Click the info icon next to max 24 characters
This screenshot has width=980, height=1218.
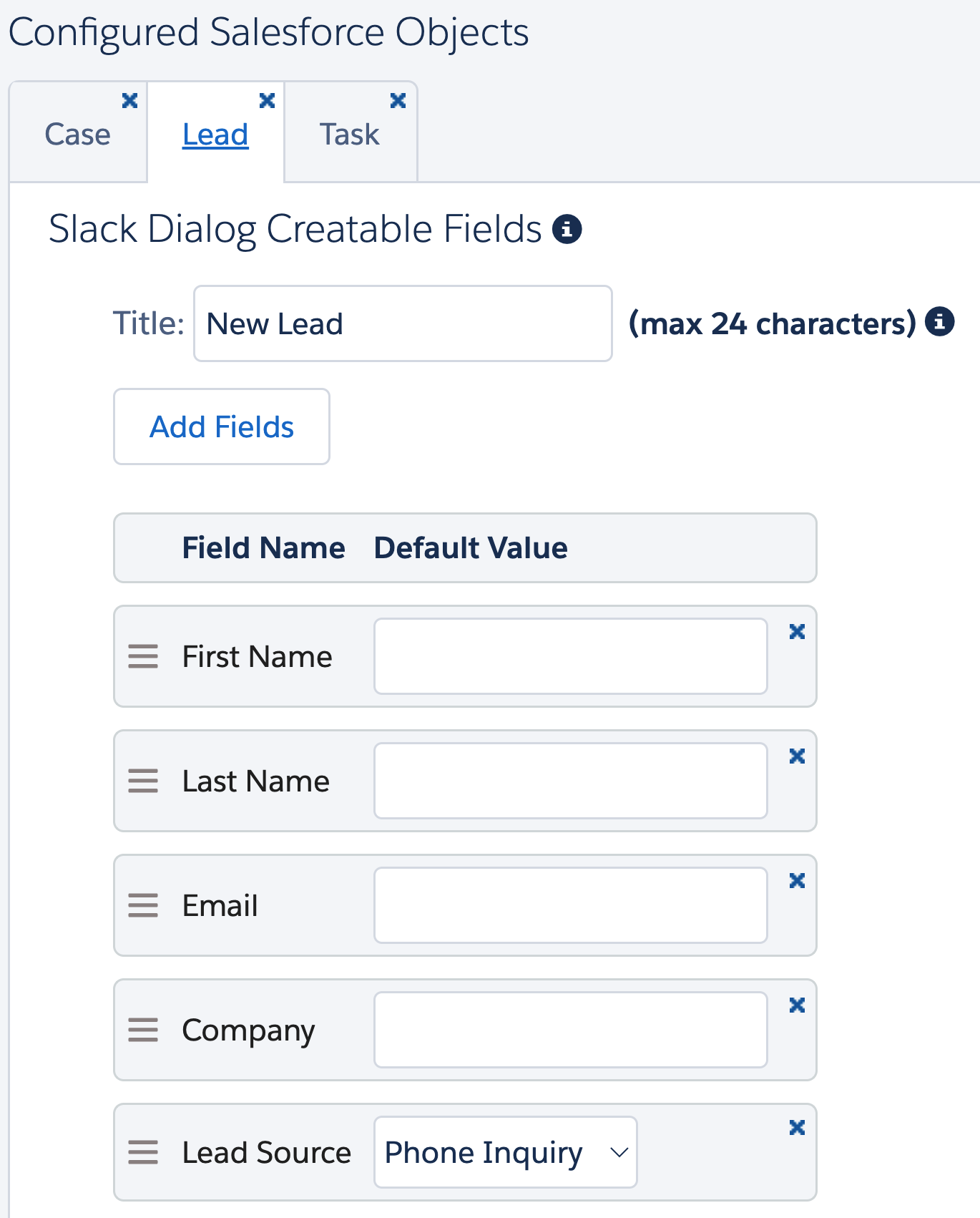click(x=939, y=322)
